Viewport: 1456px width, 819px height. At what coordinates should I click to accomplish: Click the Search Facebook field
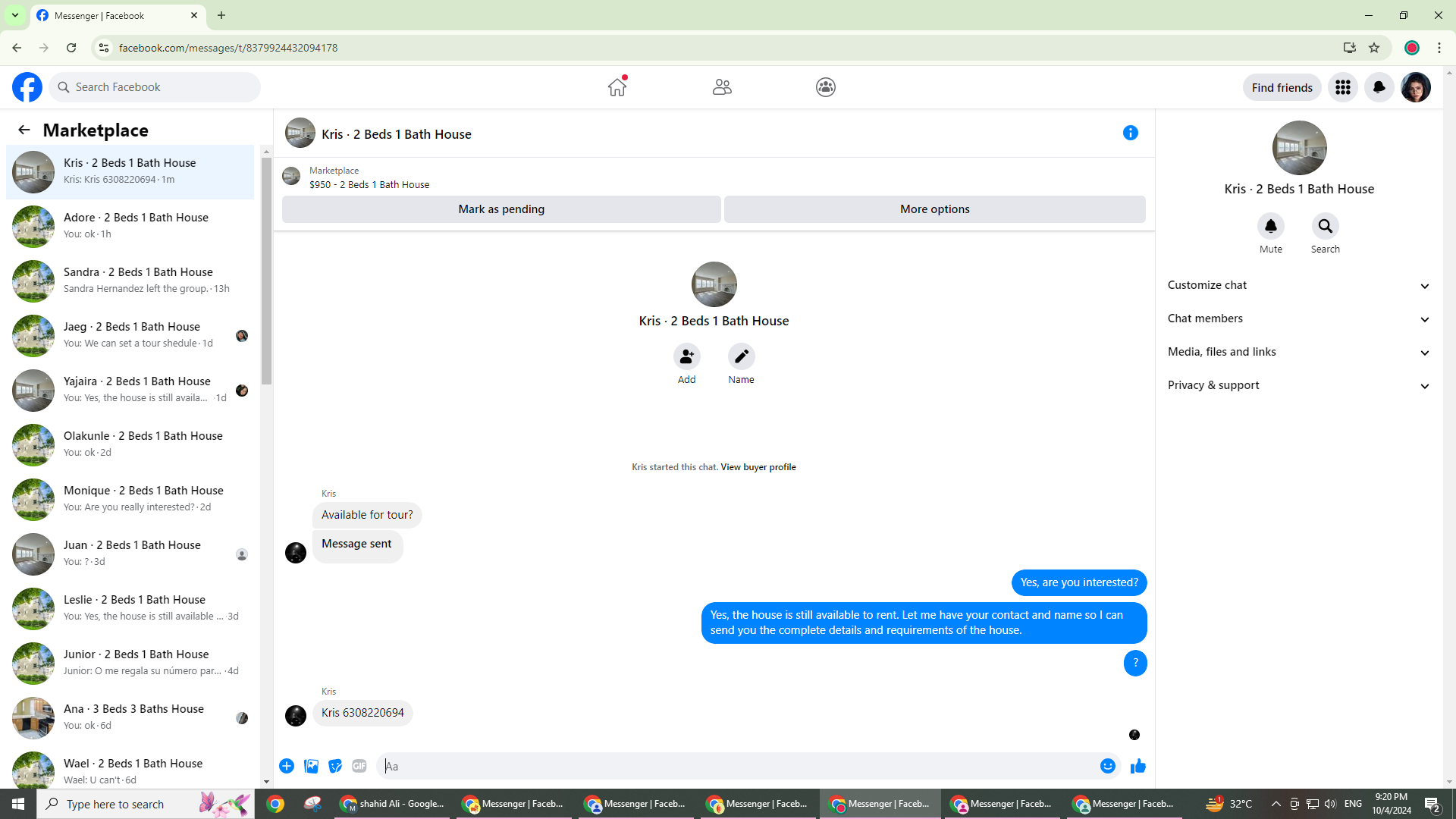[155, 87]
